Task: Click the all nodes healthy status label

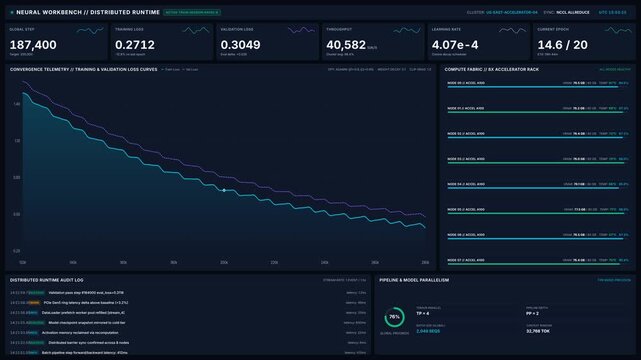Action: pos(615,70)
